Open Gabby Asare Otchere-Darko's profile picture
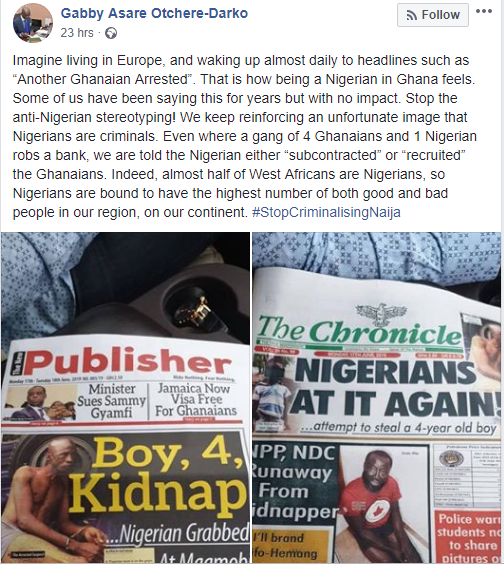 (x=33, y=23)
